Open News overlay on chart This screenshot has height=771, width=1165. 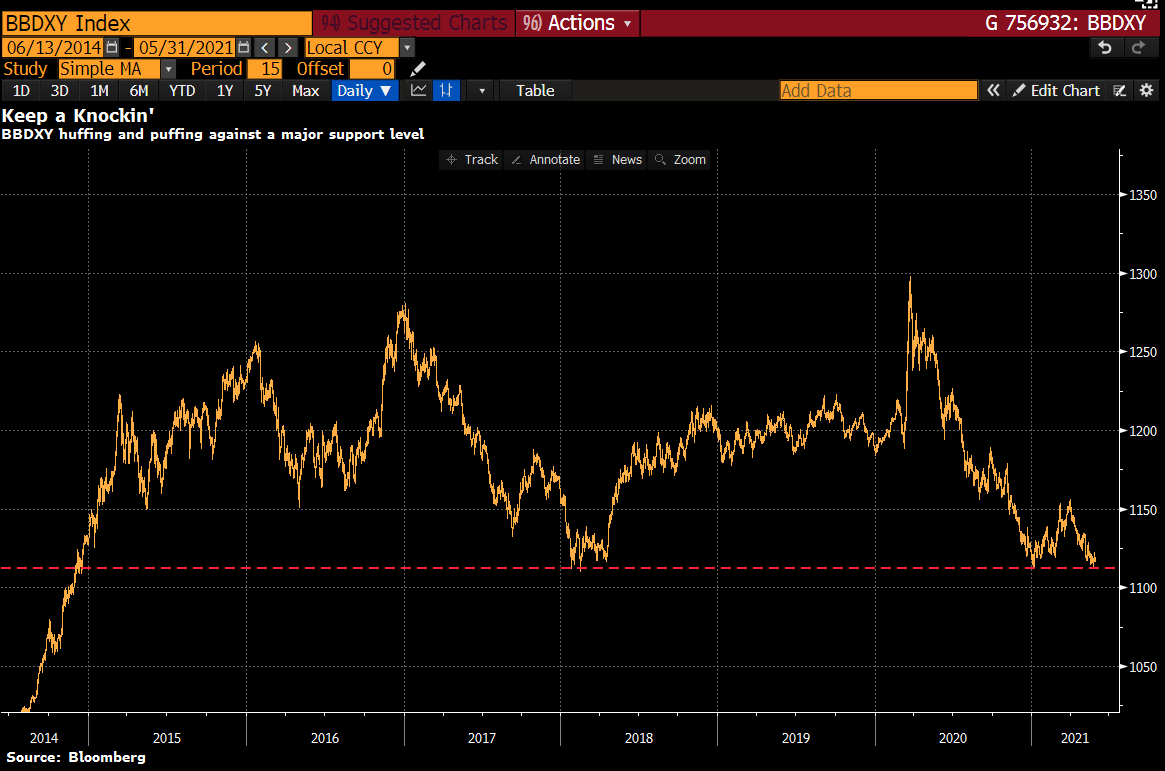[x=618, y=160]
